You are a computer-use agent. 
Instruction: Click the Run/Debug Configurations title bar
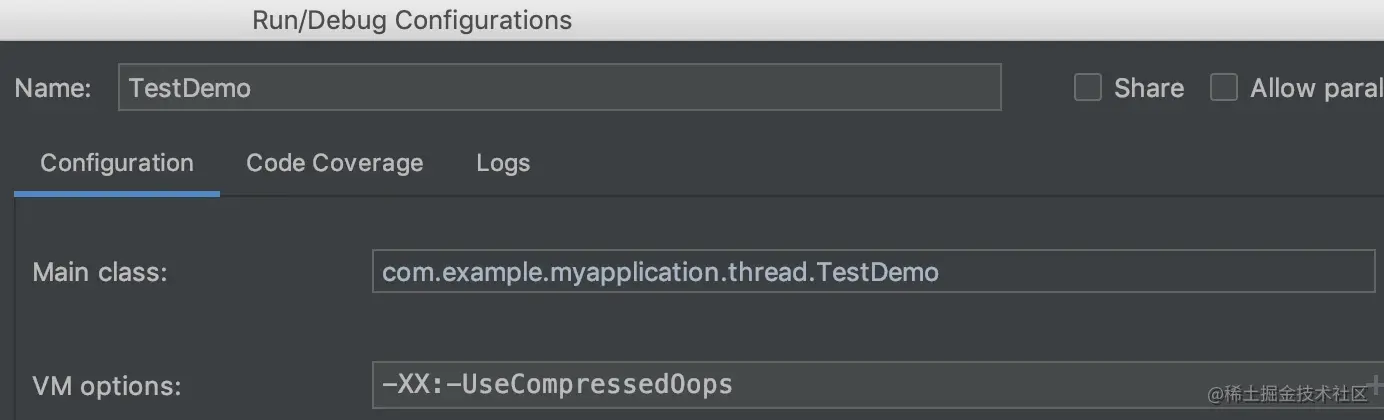tap(412, 20)
